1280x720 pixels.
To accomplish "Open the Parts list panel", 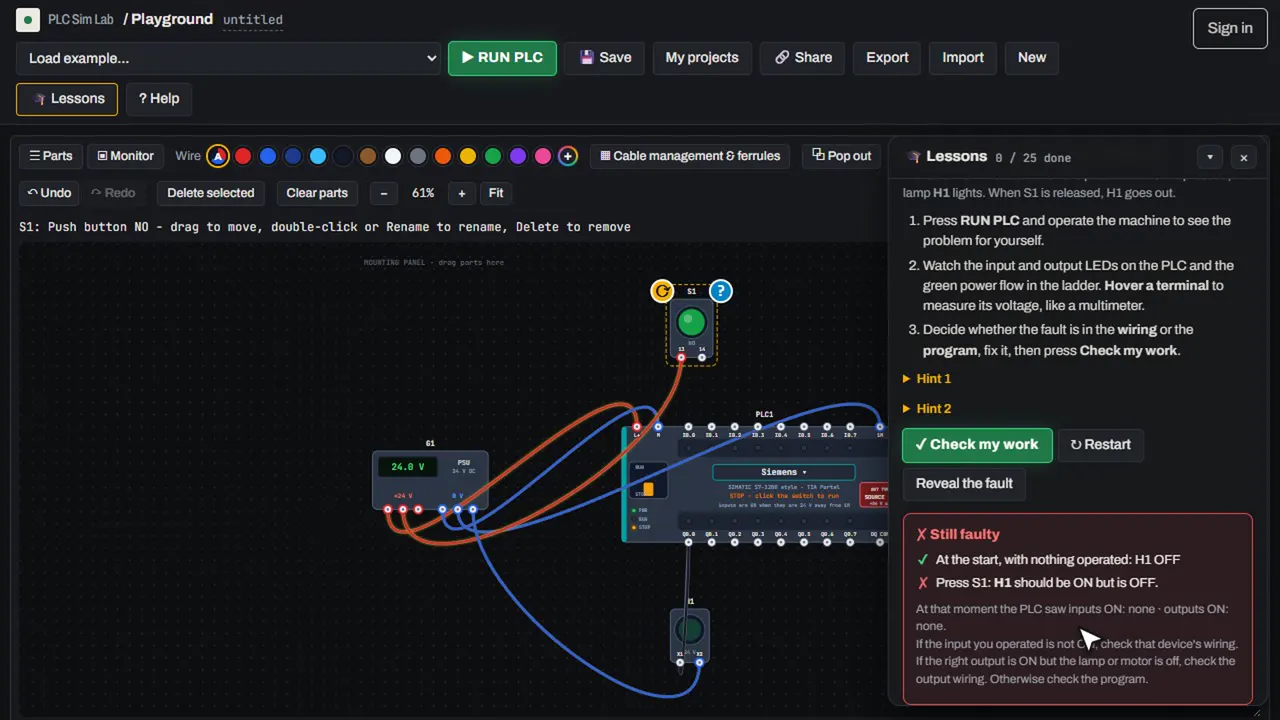I will click(x=51, y=156).
